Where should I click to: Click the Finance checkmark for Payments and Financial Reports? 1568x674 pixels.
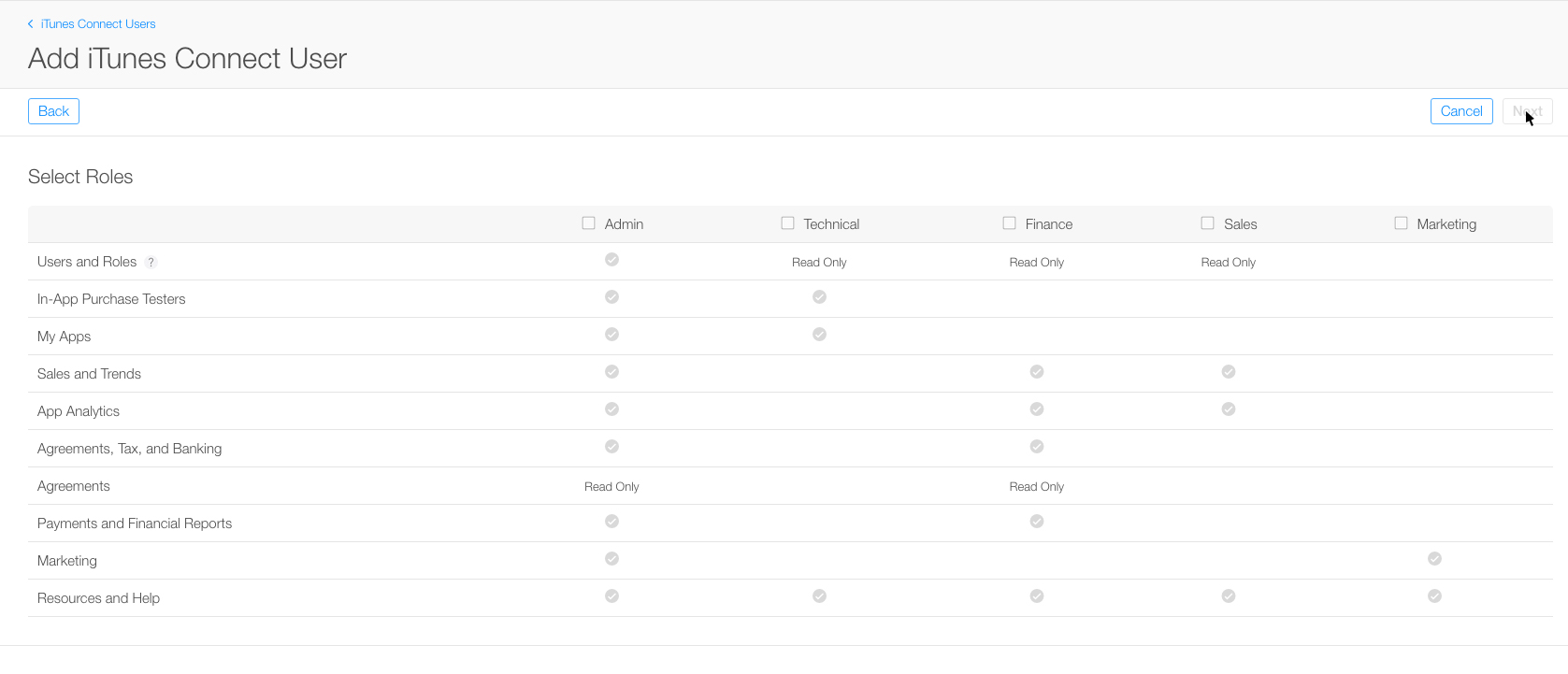click(1037, 521)
